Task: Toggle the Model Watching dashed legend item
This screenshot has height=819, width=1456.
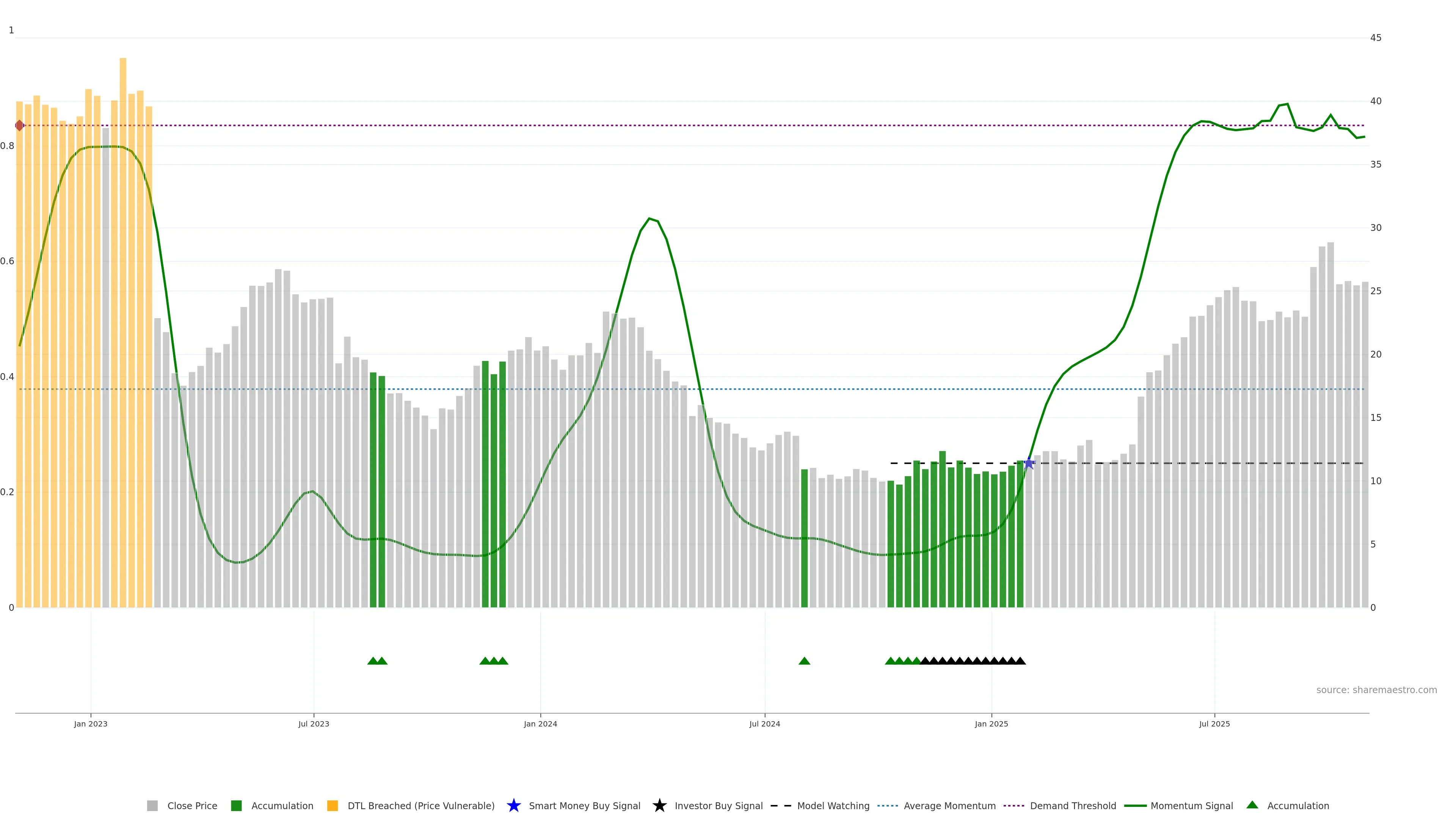Action: click(781, 805)
